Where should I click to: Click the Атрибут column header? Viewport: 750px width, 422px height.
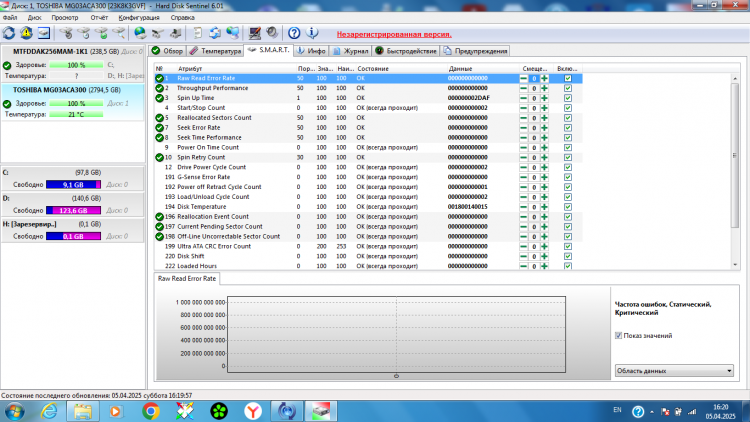(190, 68)
